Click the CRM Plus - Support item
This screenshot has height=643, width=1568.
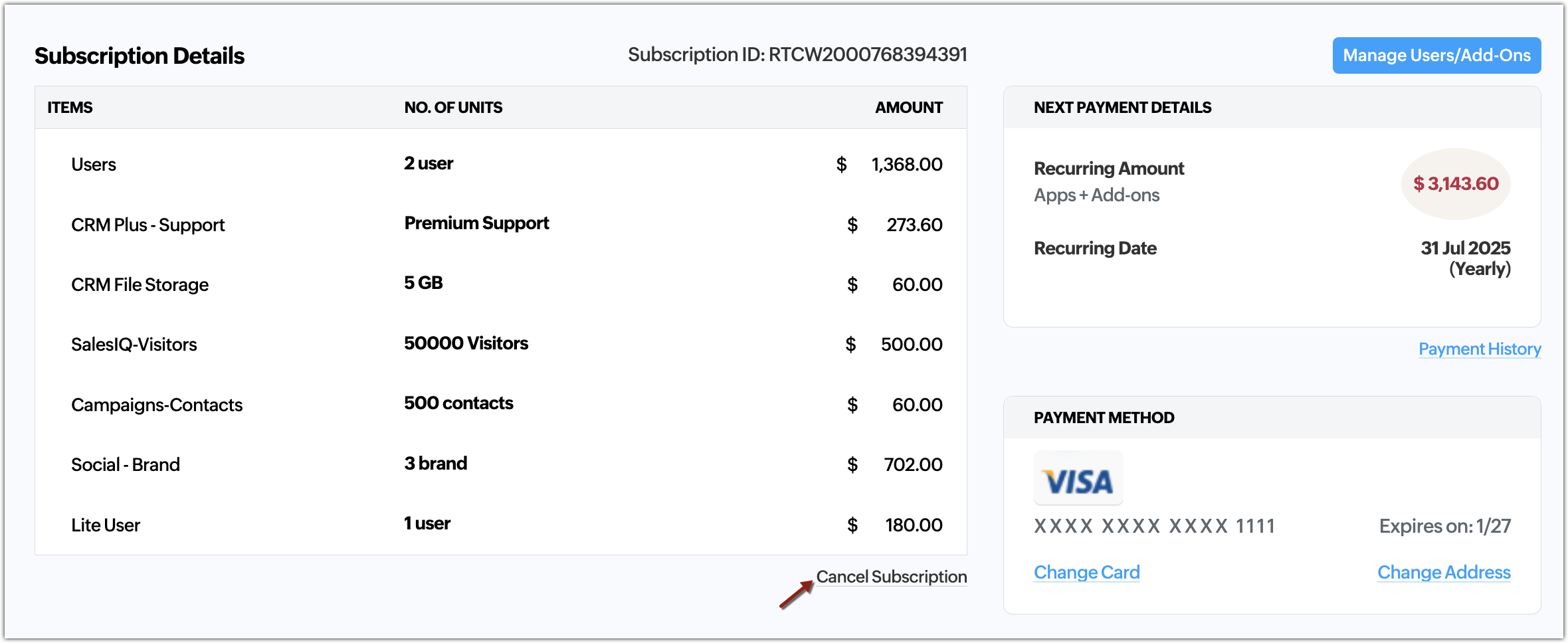click(147, 225)
